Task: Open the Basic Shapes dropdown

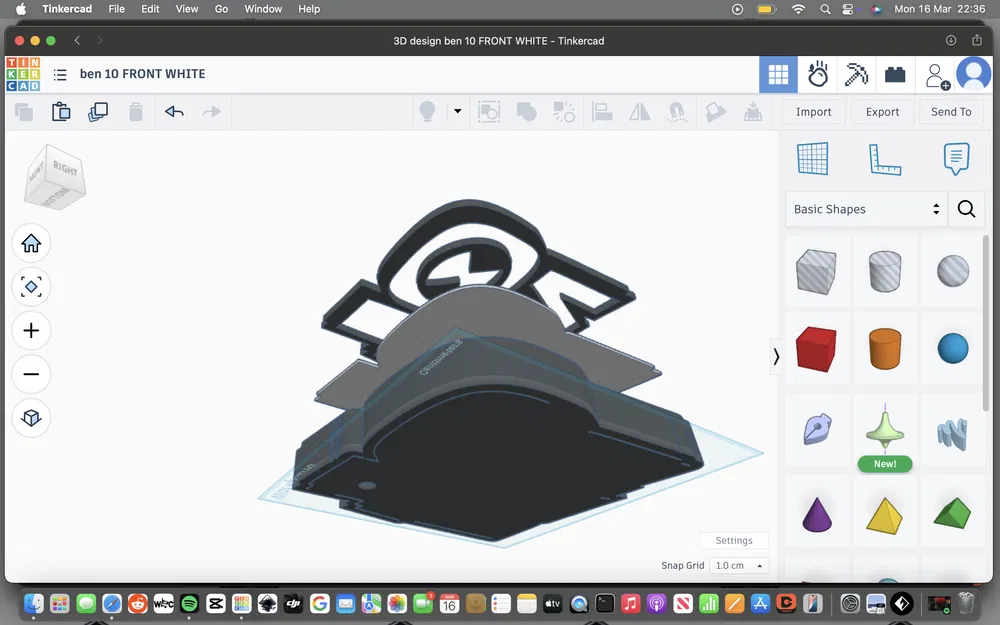Action: [x=865, y=209]
